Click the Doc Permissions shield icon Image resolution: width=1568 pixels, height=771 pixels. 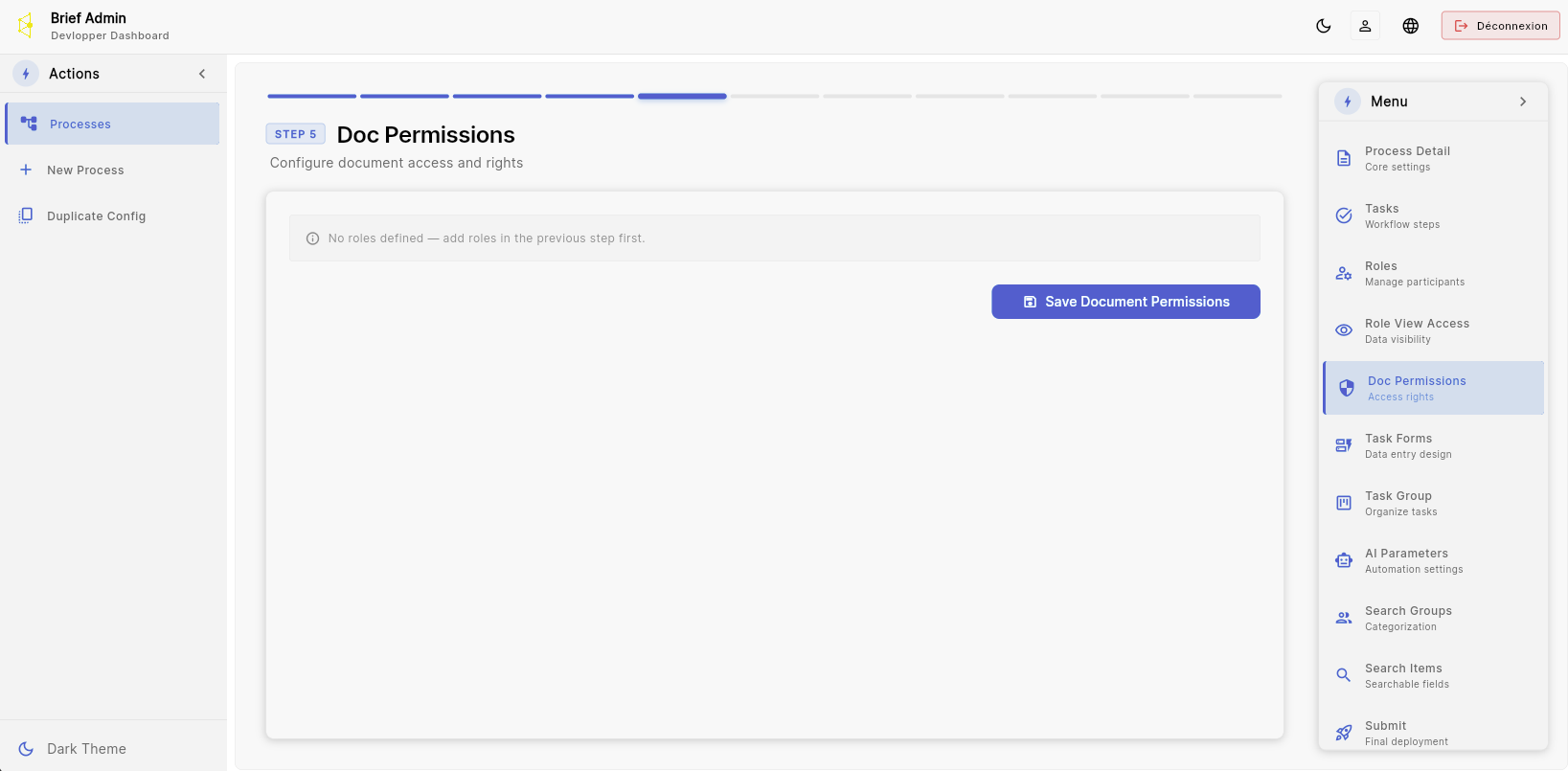point(1347,388)
